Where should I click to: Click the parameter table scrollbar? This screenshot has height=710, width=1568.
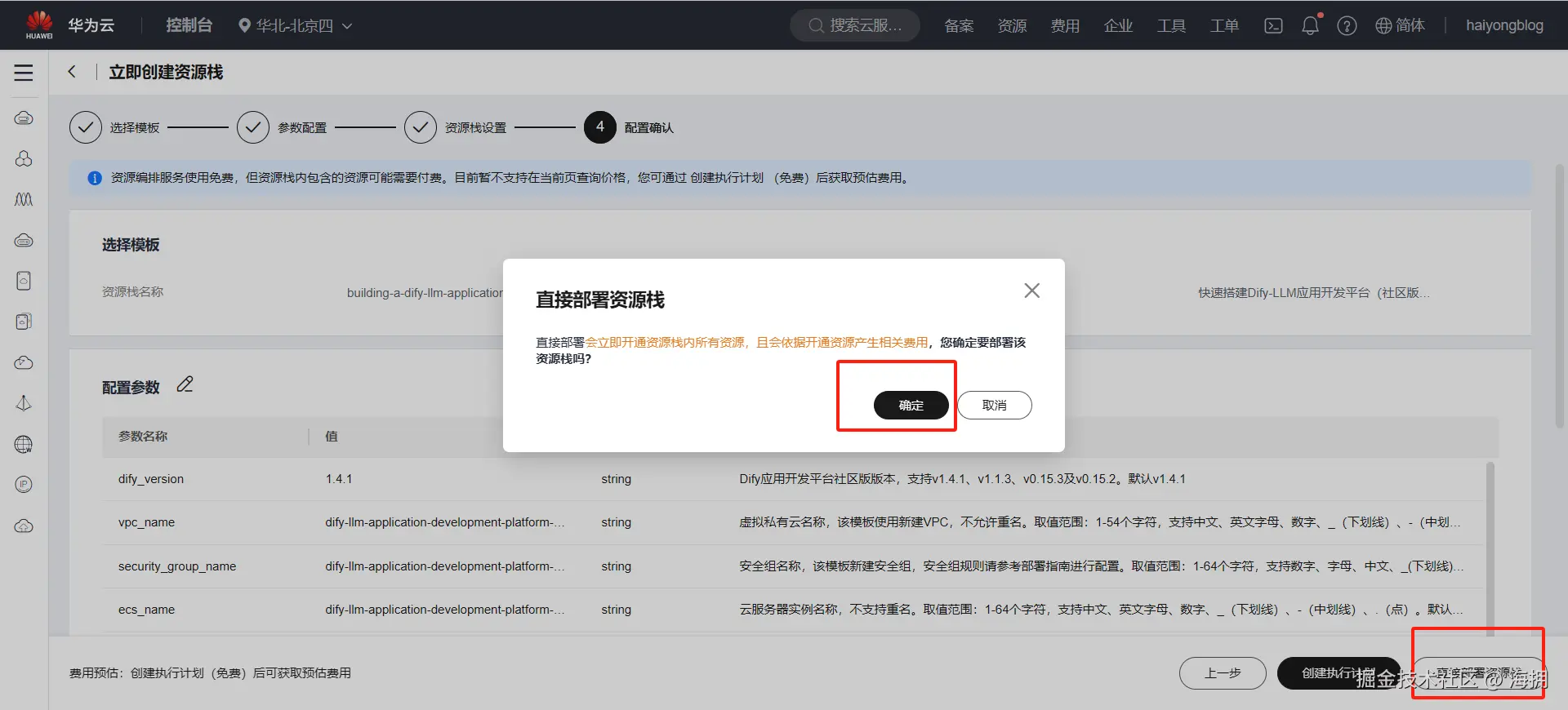click(1490, 548)
